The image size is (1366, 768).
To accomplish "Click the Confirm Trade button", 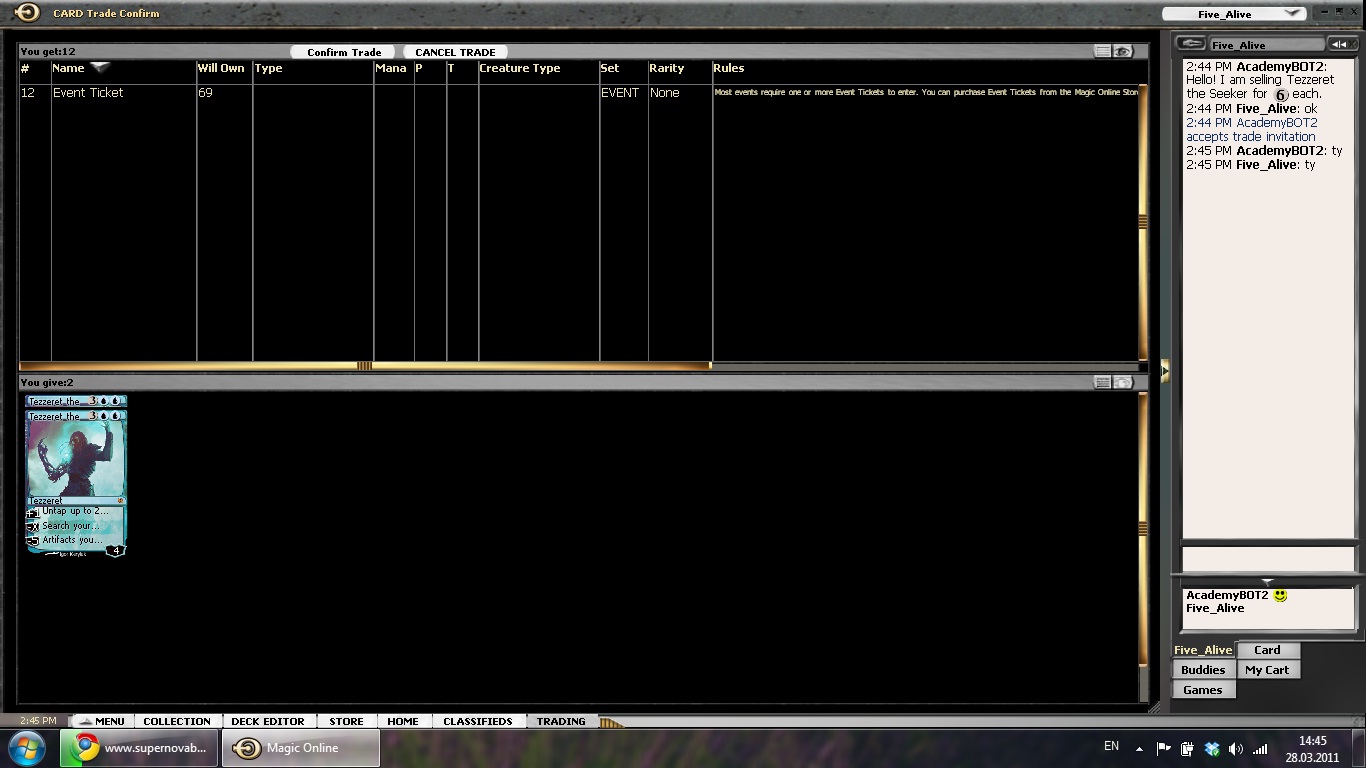I will [343, 52].
